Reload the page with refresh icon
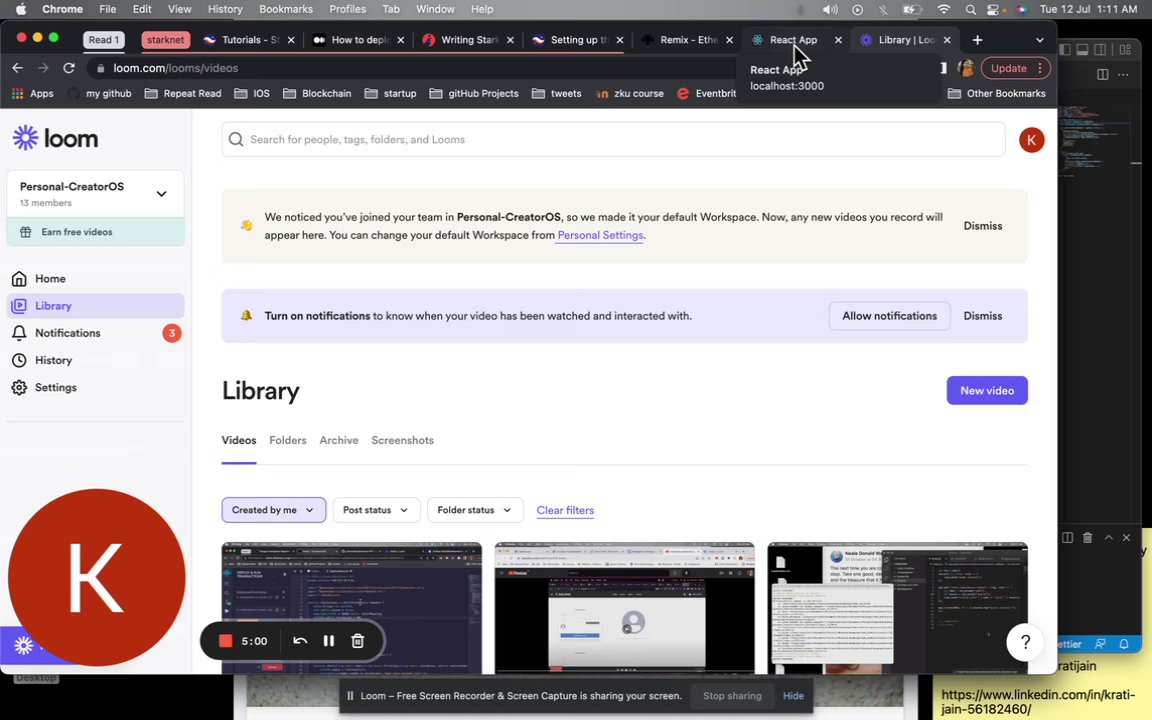Image resolution: width=1152 pixels, height=720 pixels. tap(69, 68)
